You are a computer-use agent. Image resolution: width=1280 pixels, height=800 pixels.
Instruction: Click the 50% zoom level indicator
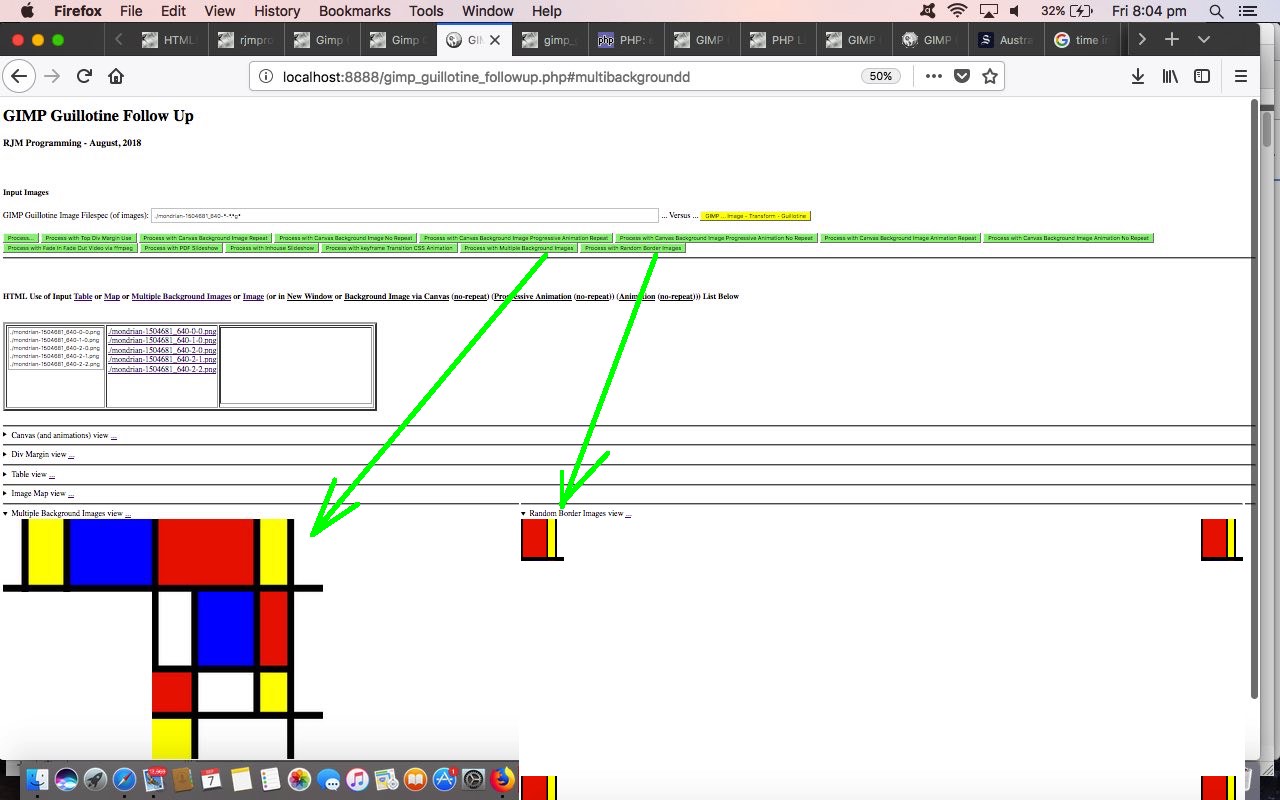click(x=881, y=76)
